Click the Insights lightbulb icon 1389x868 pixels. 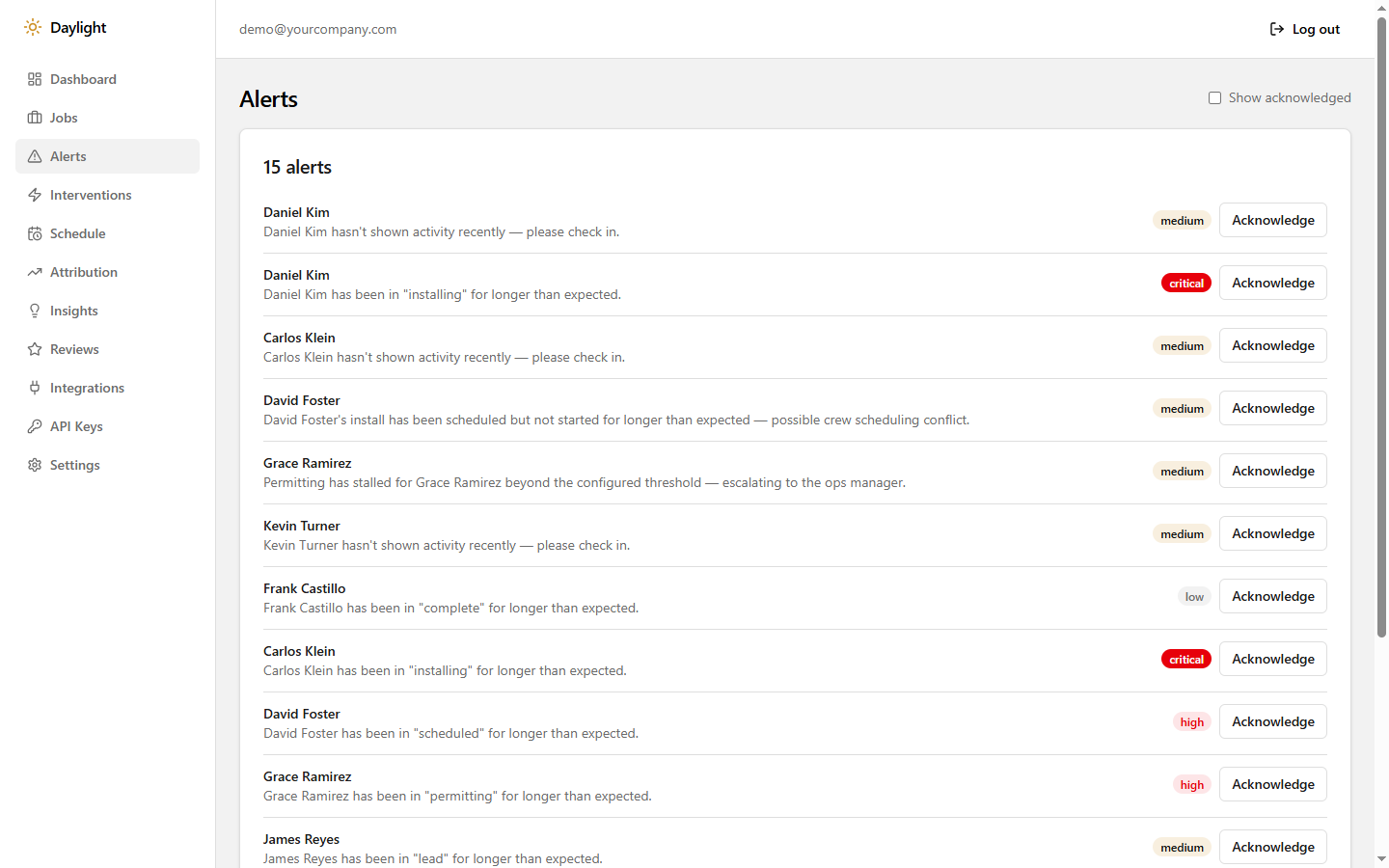coord(35,311)
